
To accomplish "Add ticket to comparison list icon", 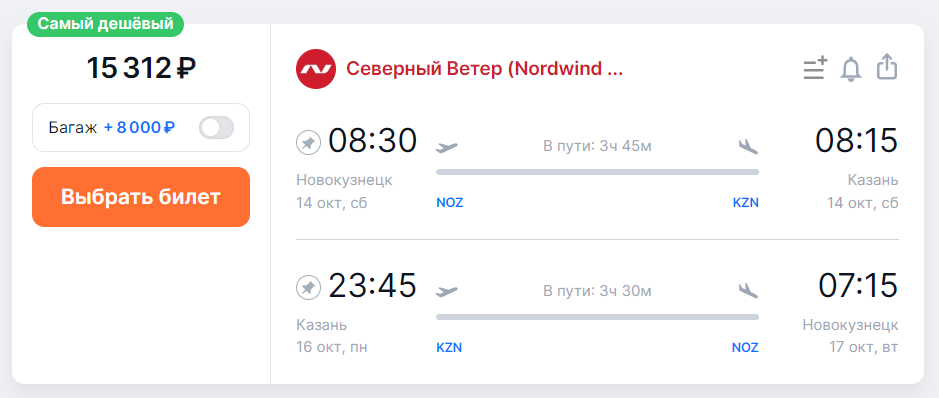I will tap(814, 68).
